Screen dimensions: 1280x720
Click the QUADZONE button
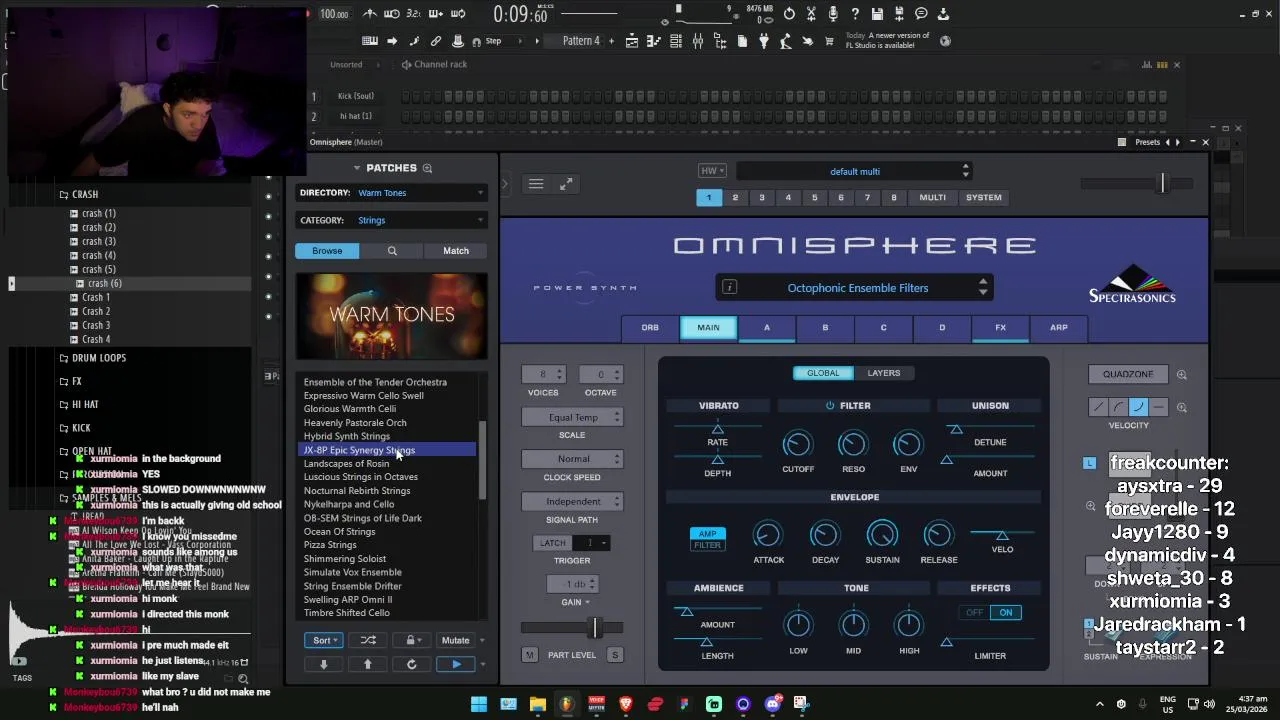click(1128, 374)
